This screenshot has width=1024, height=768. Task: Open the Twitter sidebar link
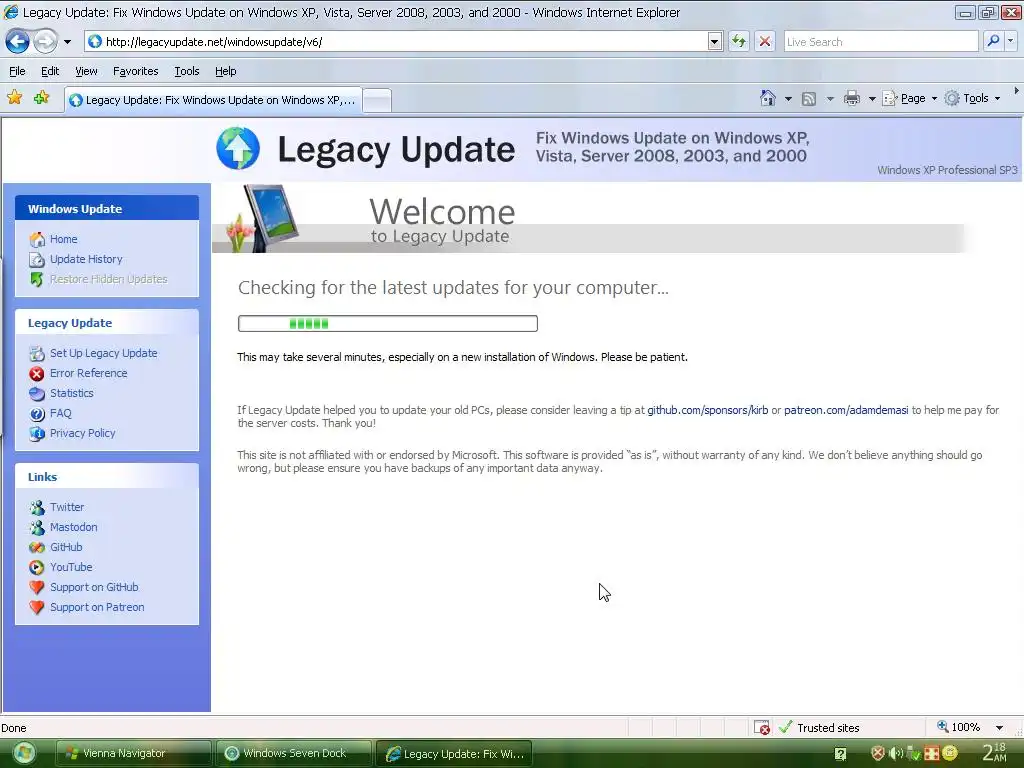pos(67,507)
